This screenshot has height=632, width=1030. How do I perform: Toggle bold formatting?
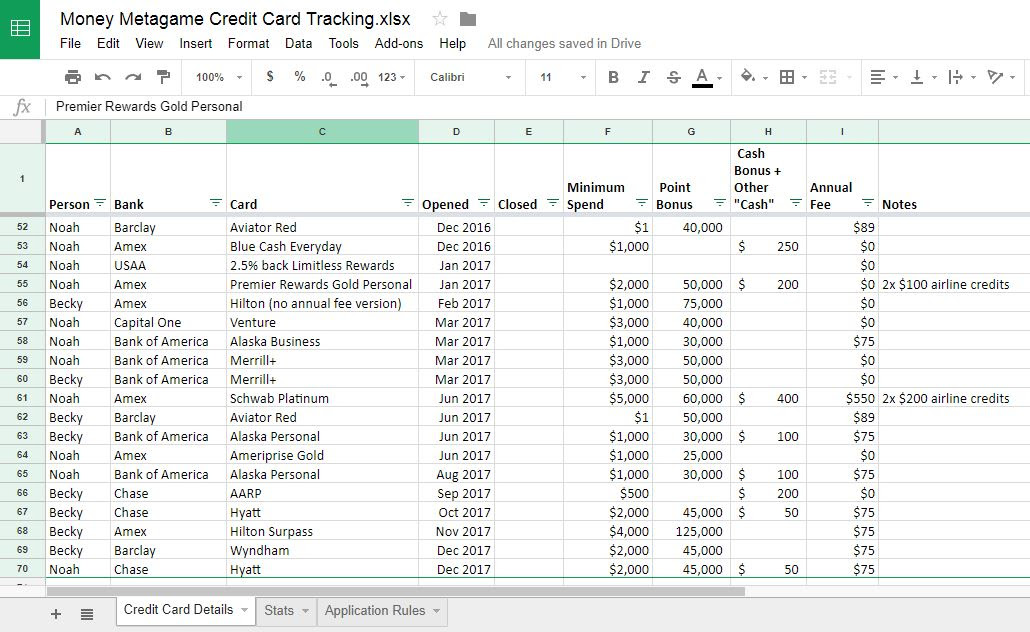tap(614, 77)
